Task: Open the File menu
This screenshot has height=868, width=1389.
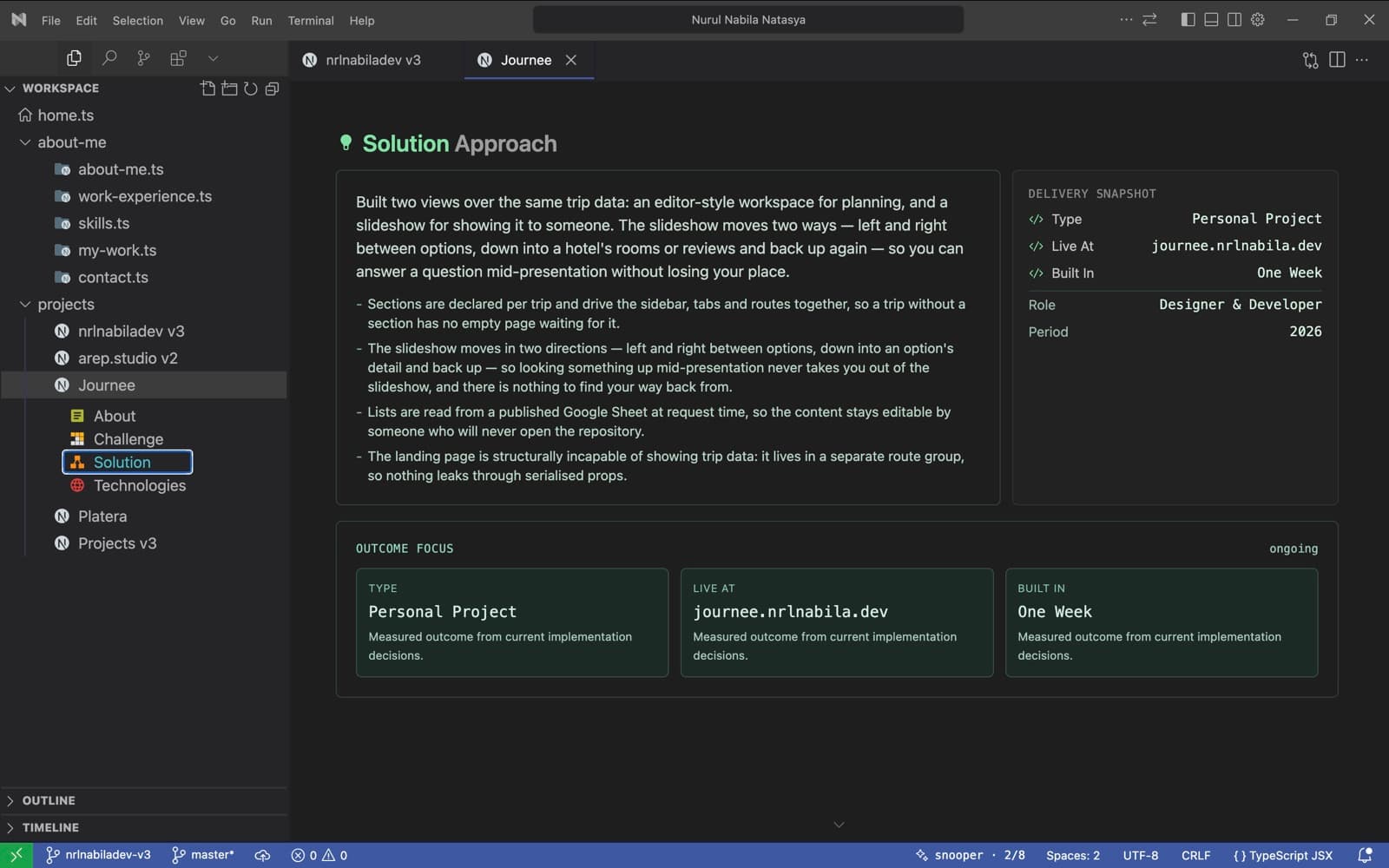Action: pos(51,20)
